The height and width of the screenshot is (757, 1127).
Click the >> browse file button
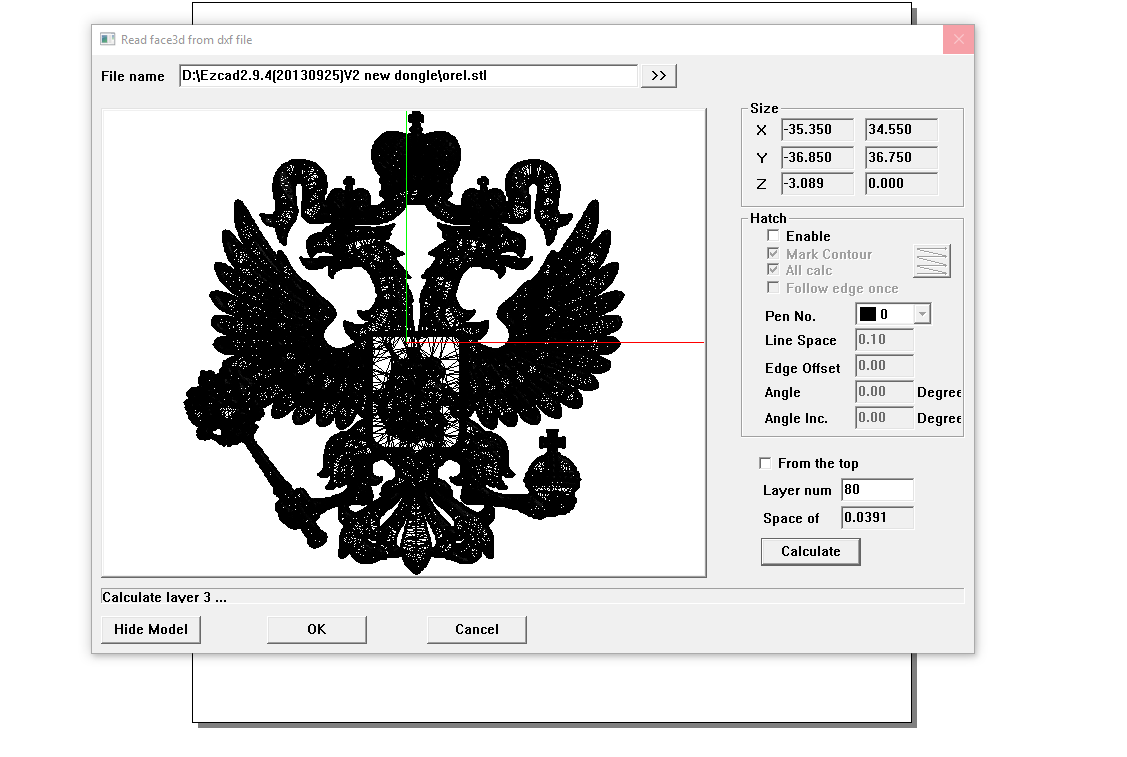659,76
